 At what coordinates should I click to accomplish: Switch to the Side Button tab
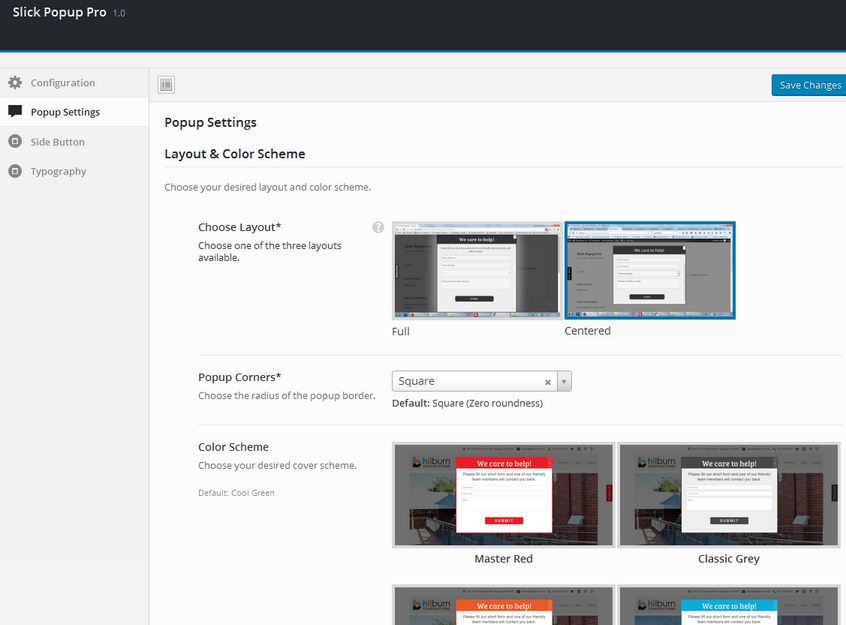pyautogui.click(x=74, y=142)
